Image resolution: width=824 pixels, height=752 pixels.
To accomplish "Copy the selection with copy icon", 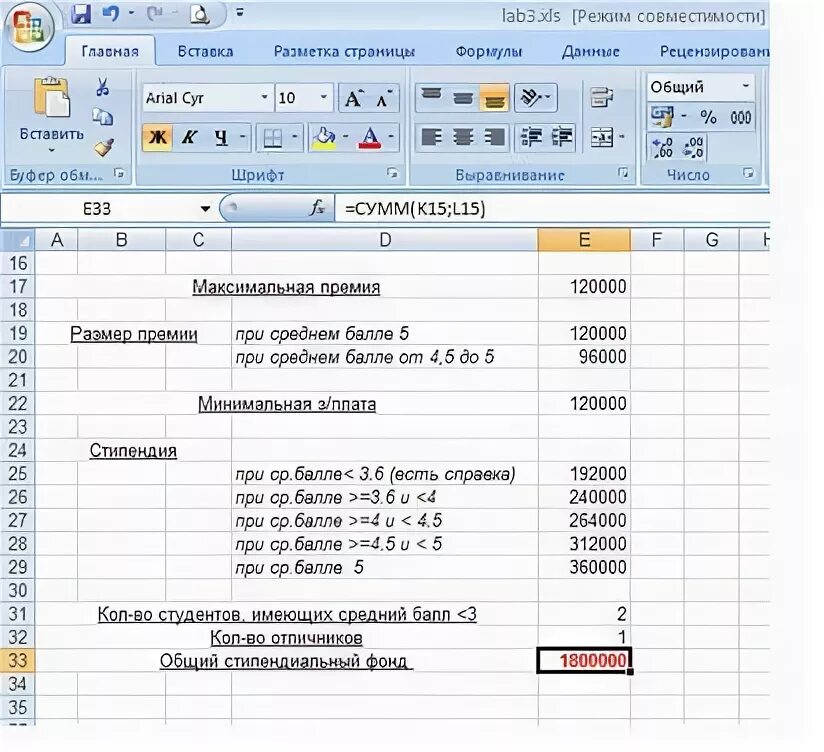I will [x=102, y=116].
